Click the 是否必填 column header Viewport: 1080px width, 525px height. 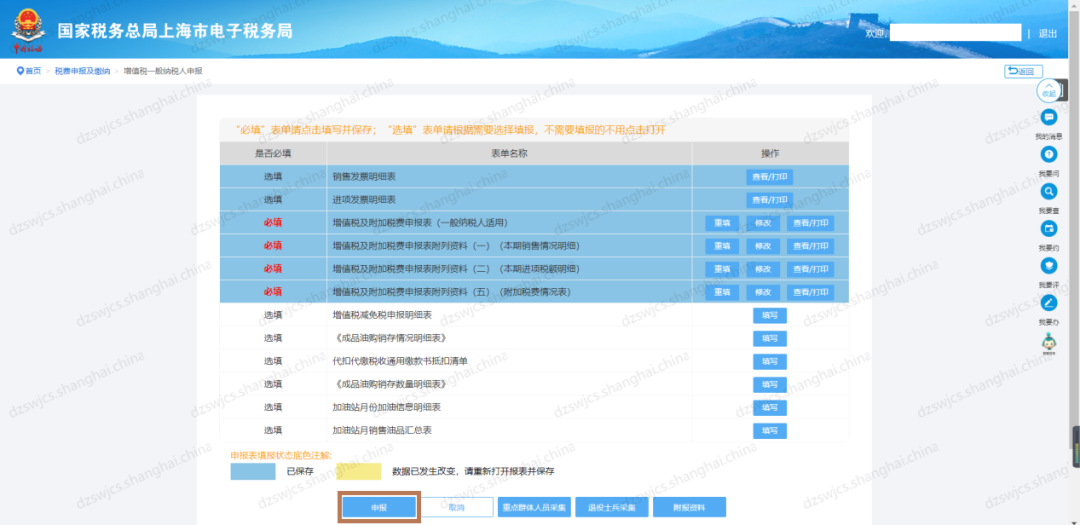pyautogui.click(x=273, y=153)
